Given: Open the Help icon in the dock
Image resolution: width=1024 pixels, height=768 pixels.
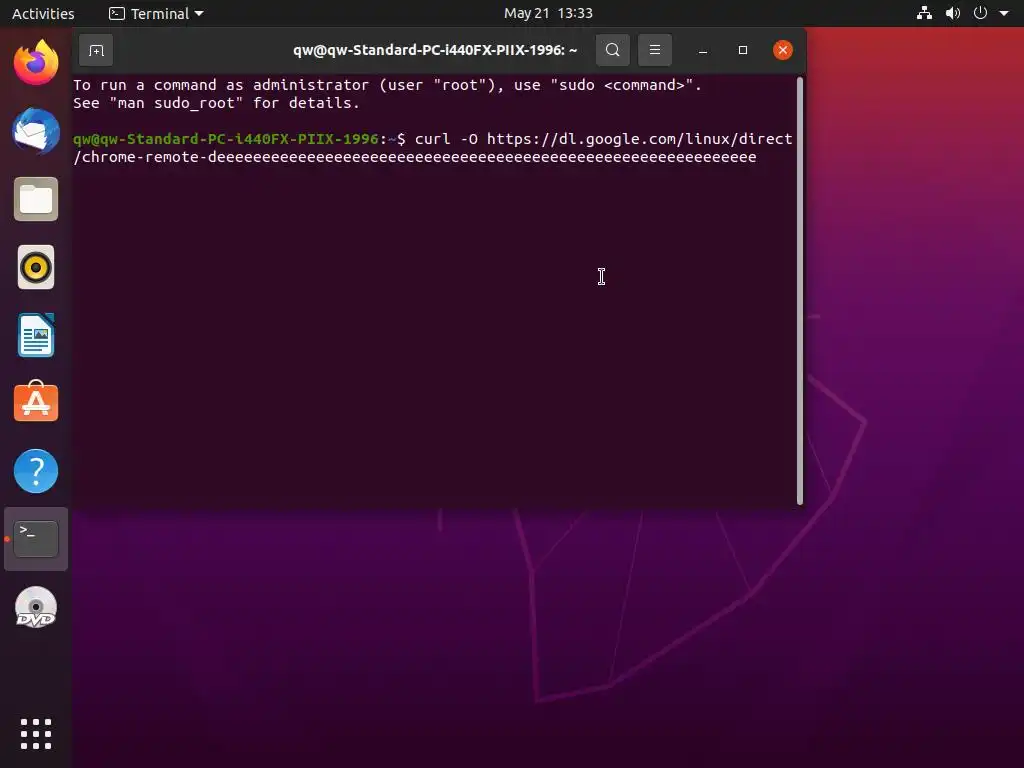Looking at the screenshot, I should point(36,471).
